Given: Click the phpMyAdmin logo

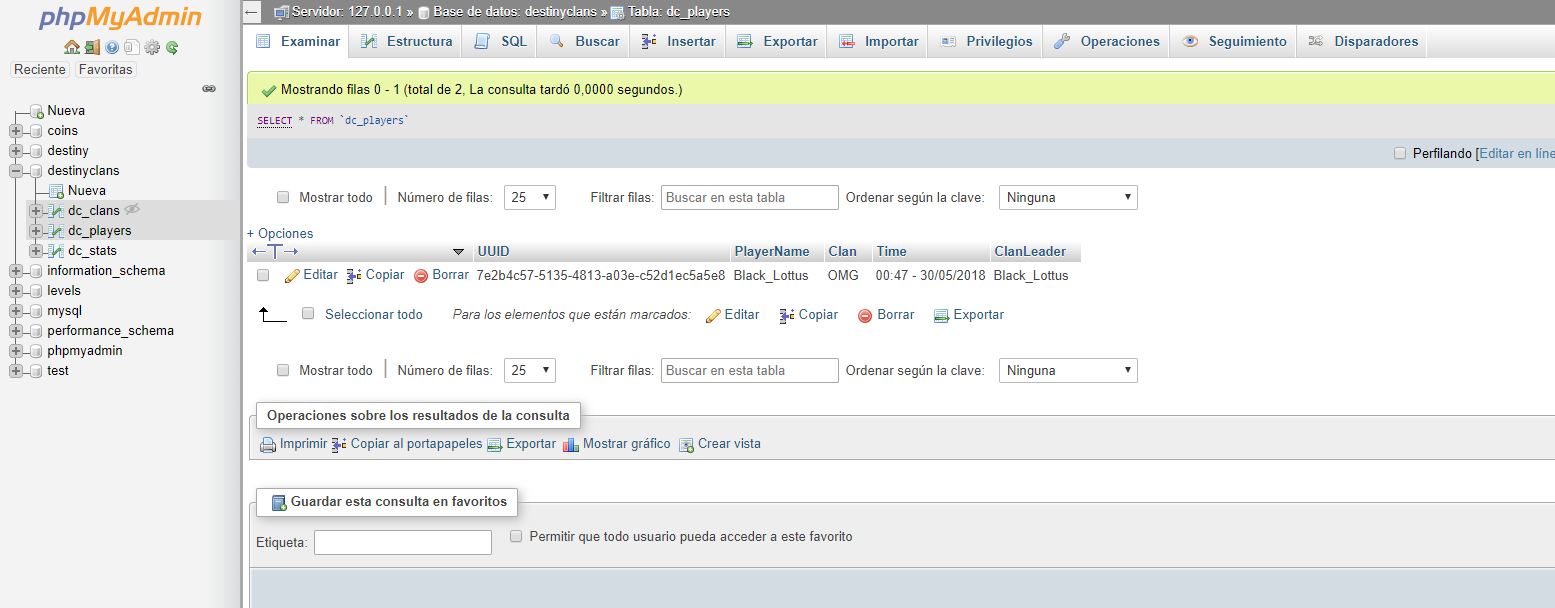Looking at the screenshot, I should pyautogui.click(x=120, y=18).
